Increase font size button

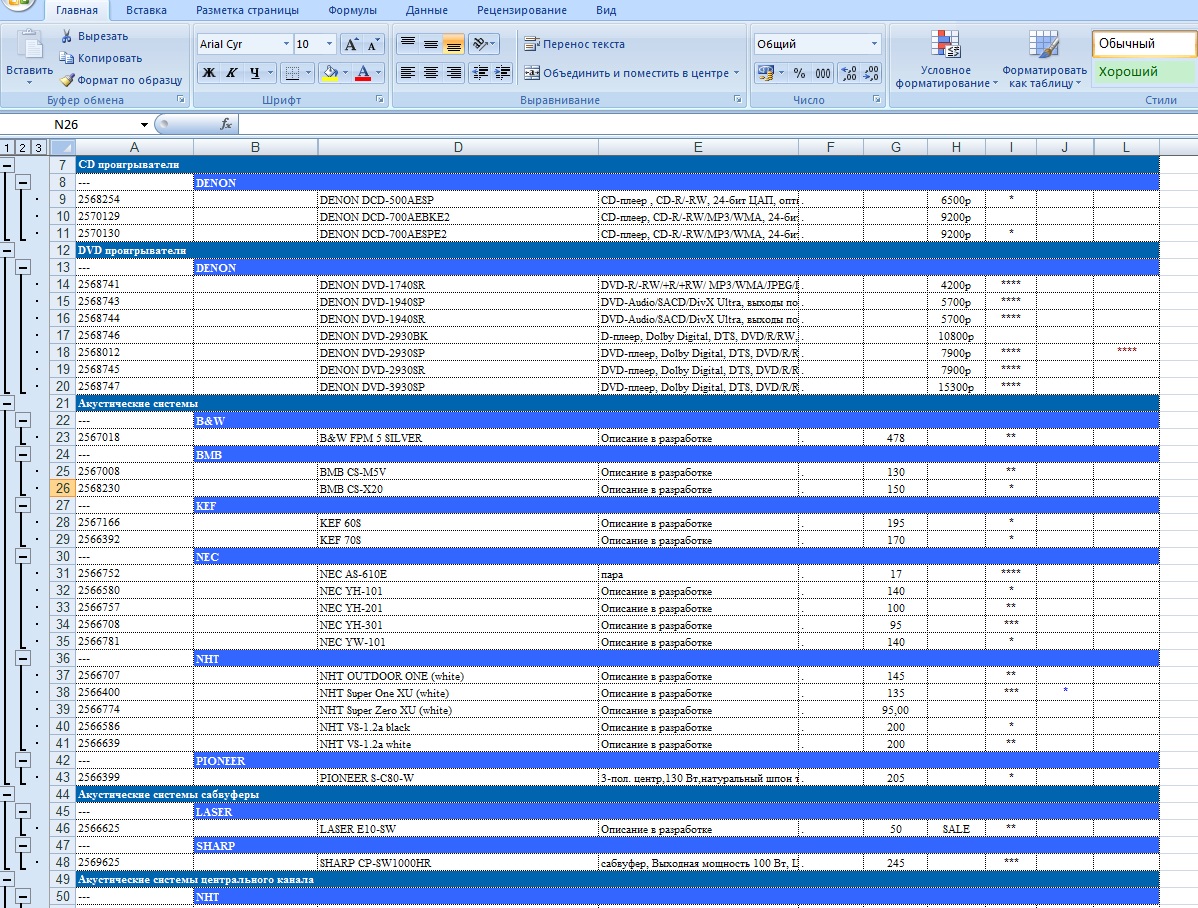pos(351,44)
